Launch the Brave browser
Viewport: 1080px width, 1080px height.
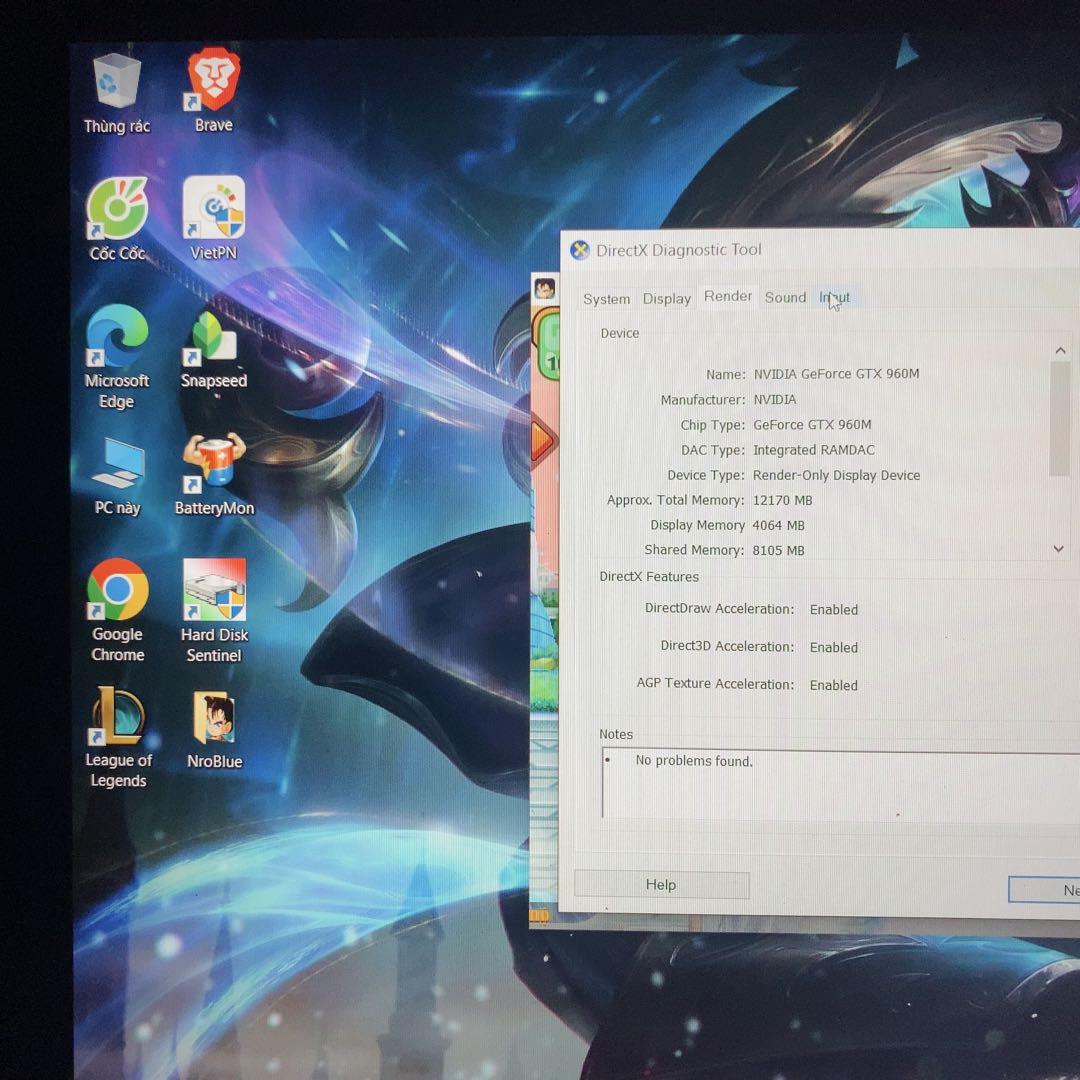click(x=212, y=78)
